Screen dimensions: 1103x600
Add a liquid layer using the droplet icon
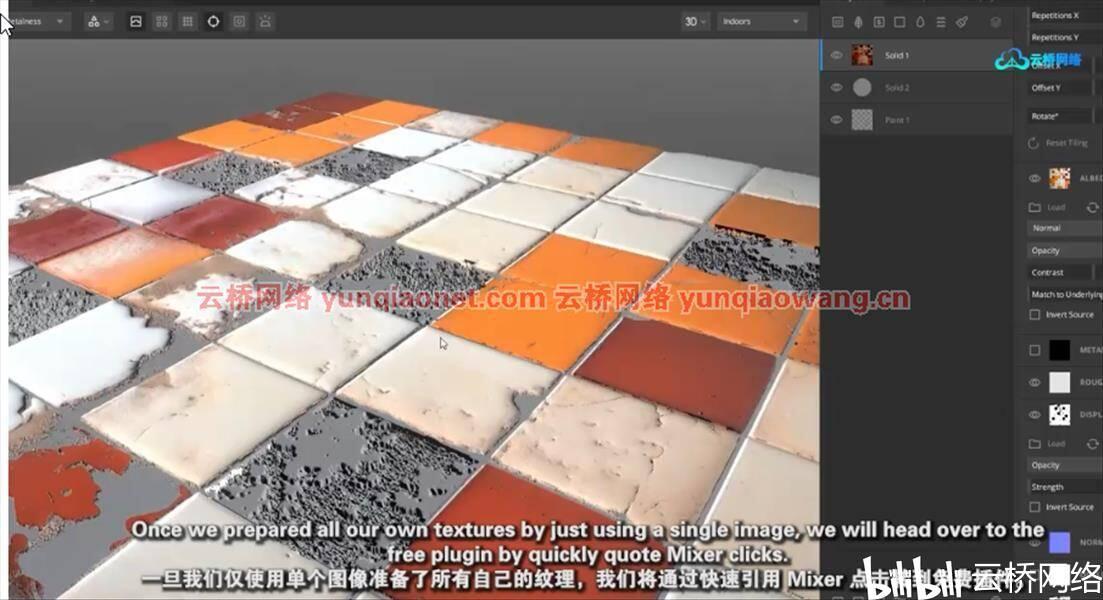[x=920, y=23]
